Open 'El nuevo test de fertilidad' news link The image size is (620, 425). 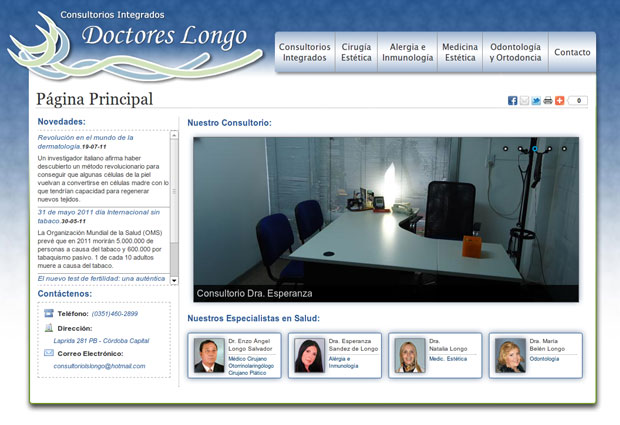tap(101, 279)
